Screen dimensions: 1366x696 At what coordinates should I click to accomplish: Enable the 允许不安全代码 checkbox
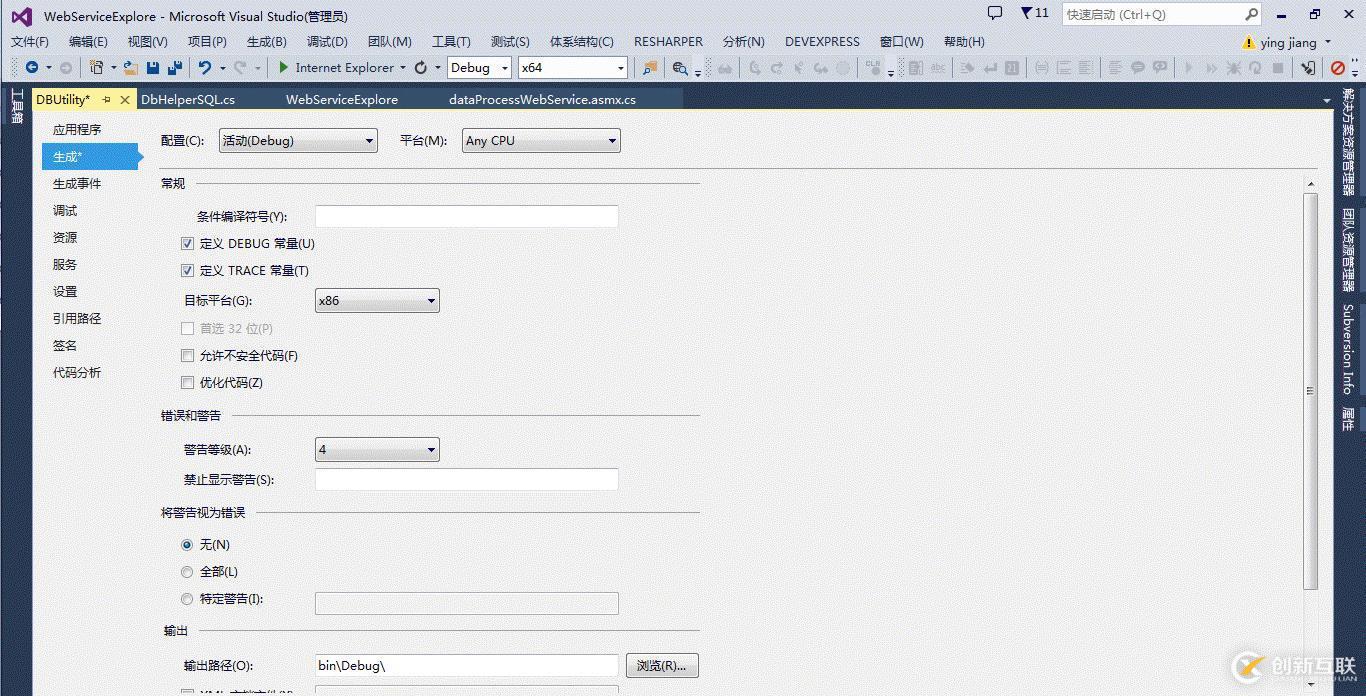(x=187, y=355)
